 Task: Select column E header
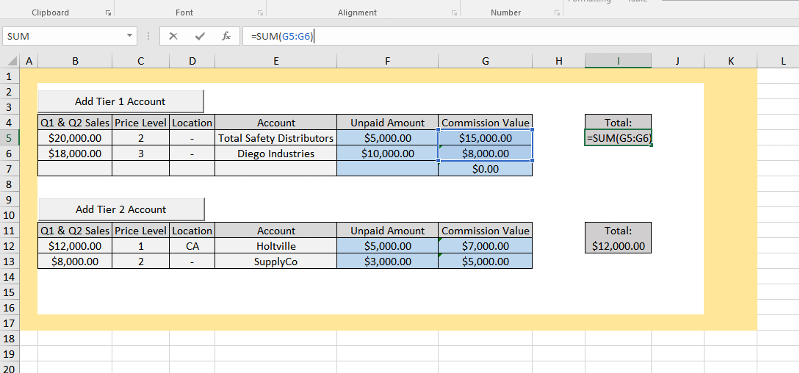276,61
